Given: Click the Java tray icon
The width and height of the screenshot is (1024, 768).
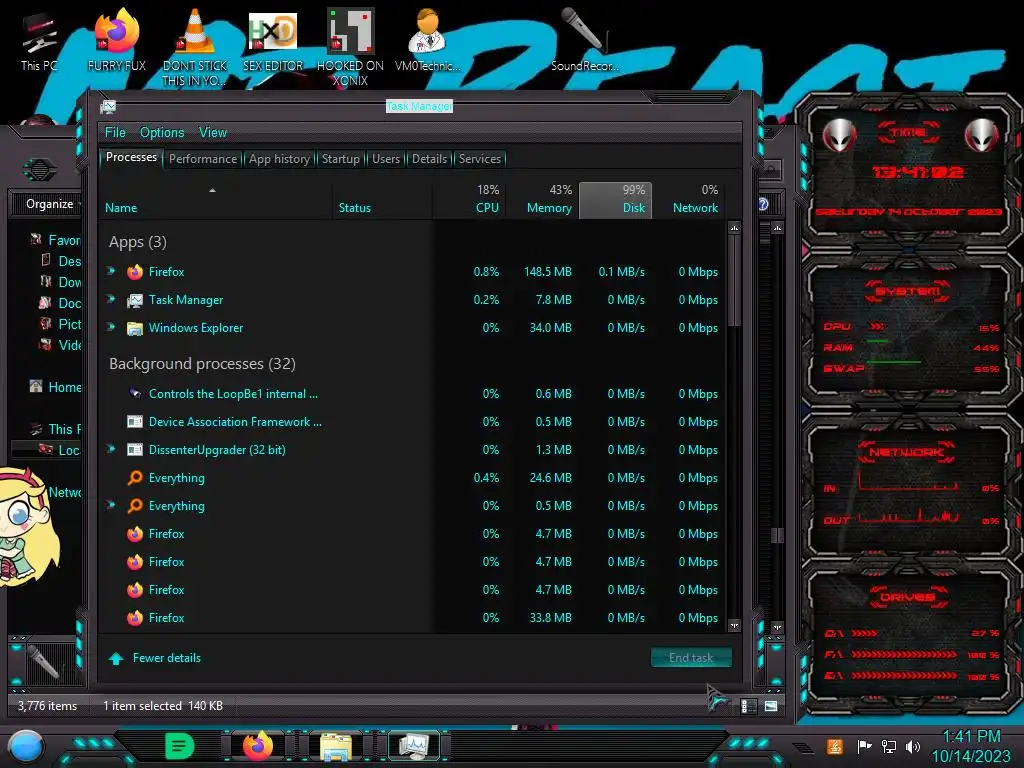Looking at the screenshot, I should click(x=835, y=746).
